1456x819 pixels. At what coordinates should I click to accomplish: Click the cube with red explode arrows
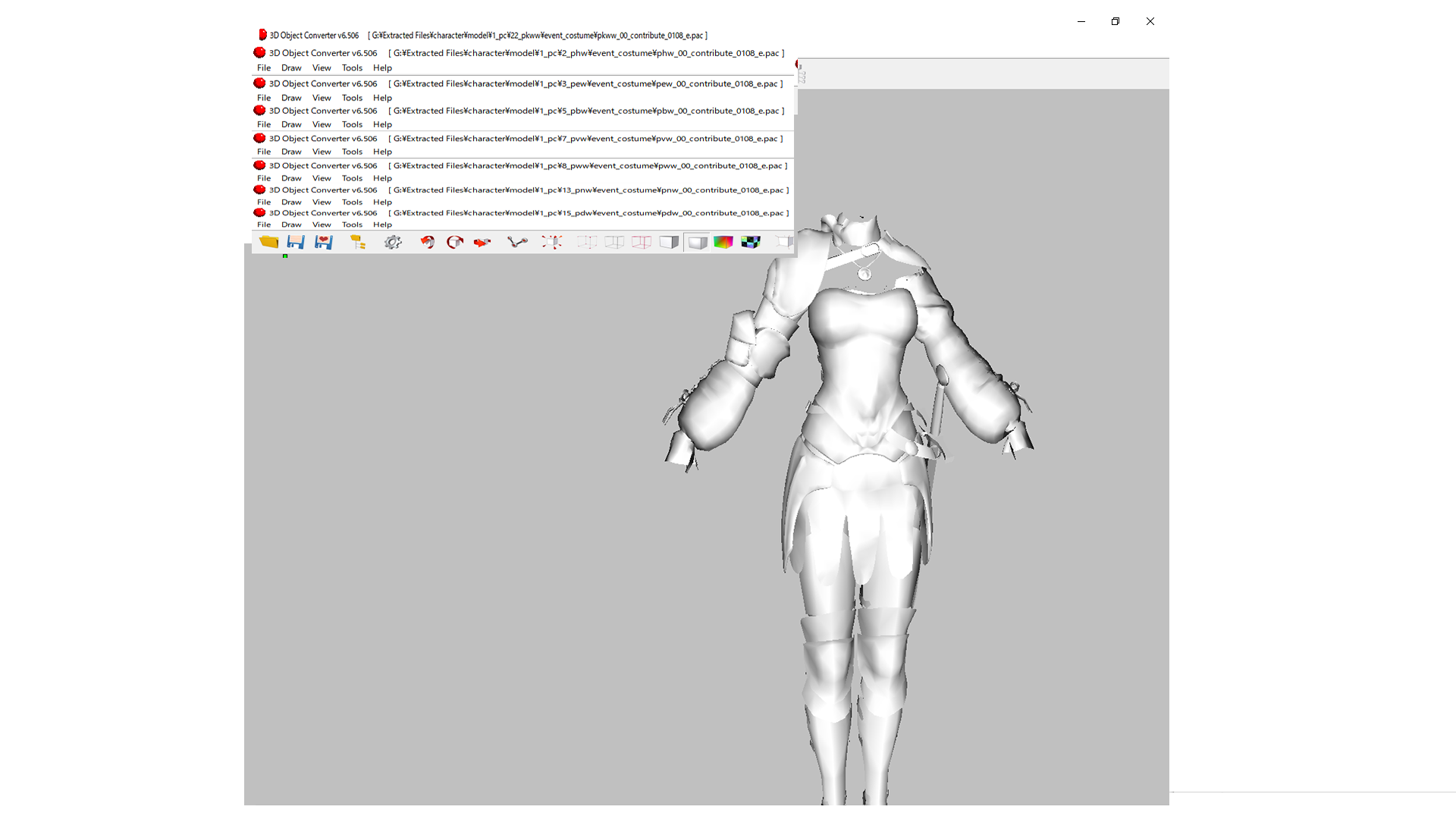(552, 242)
